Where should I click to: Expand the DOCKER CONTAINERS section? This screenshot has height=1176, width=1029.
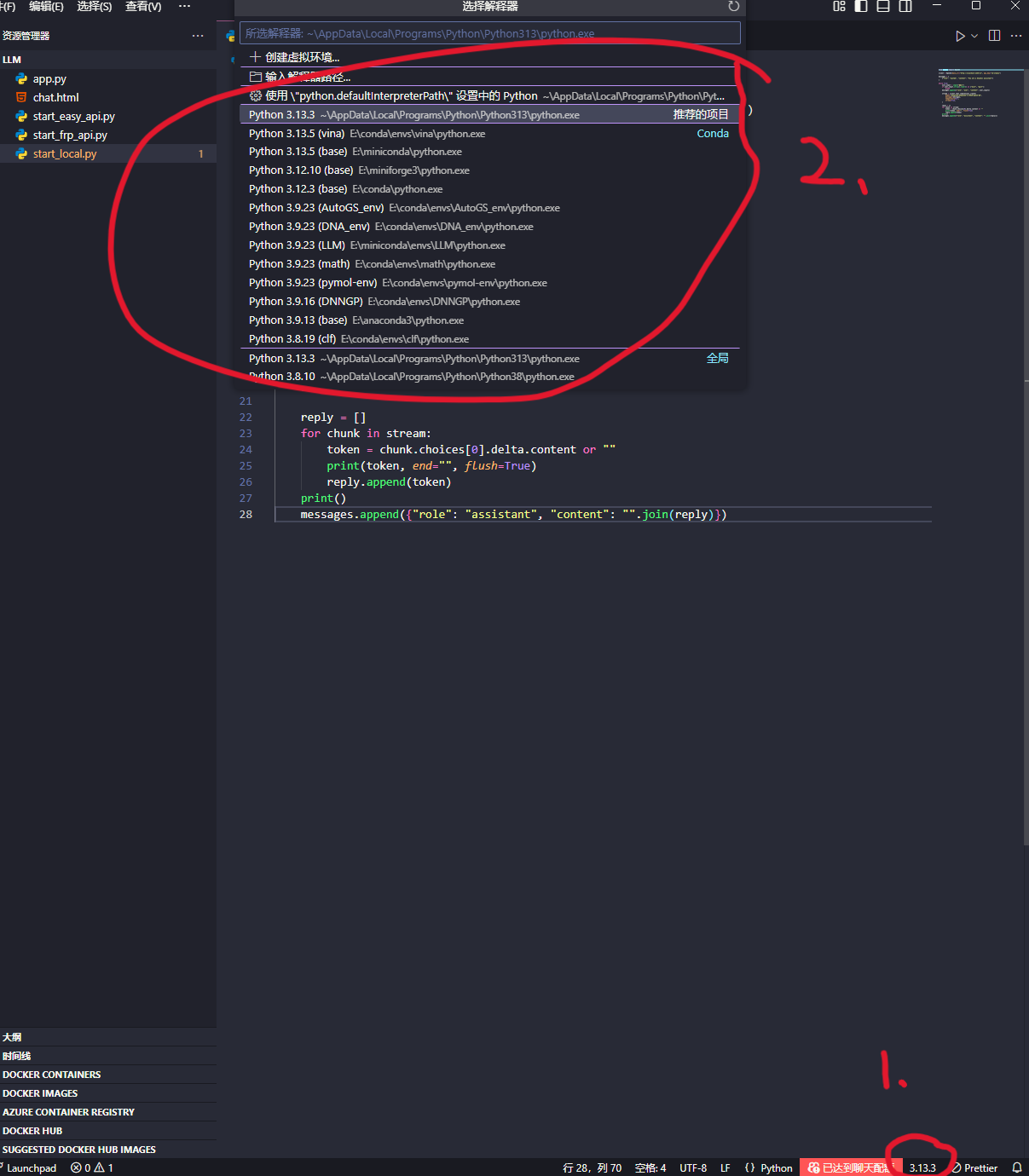pos(108,1075)
